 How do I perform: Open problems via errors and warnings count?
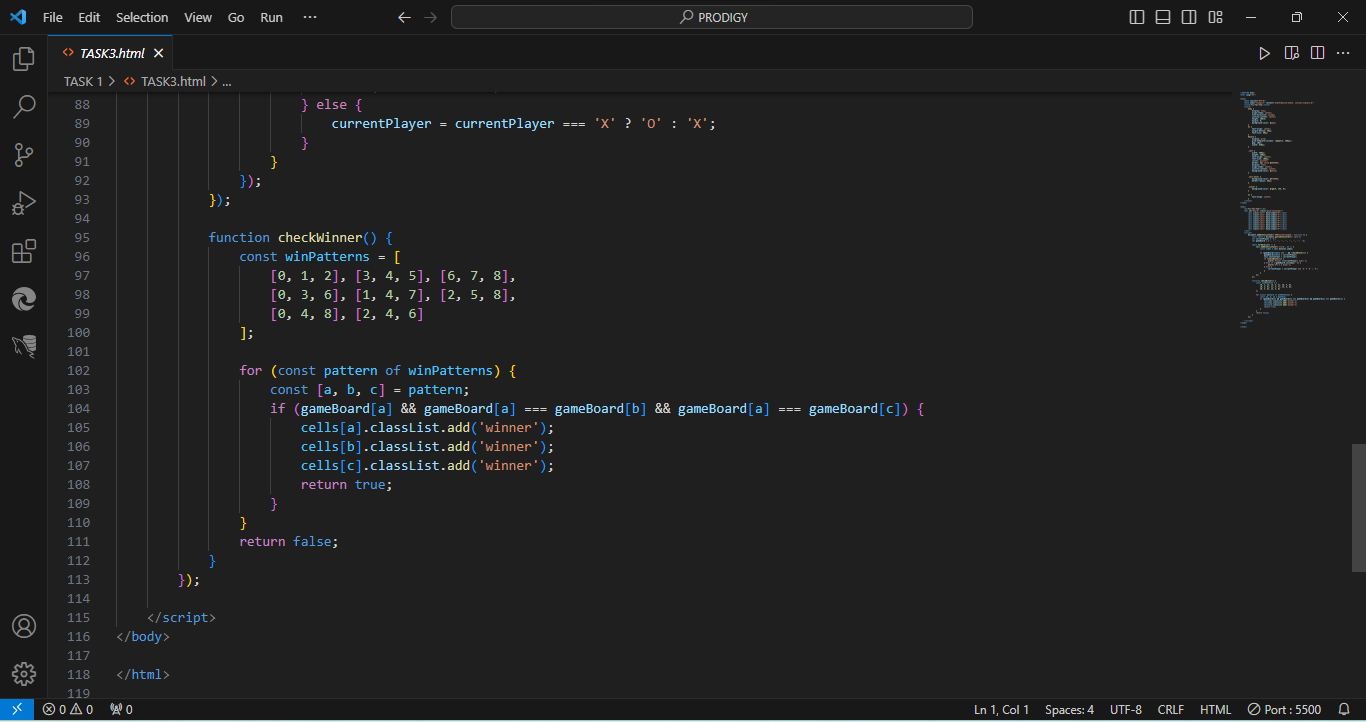click(68, 710)
